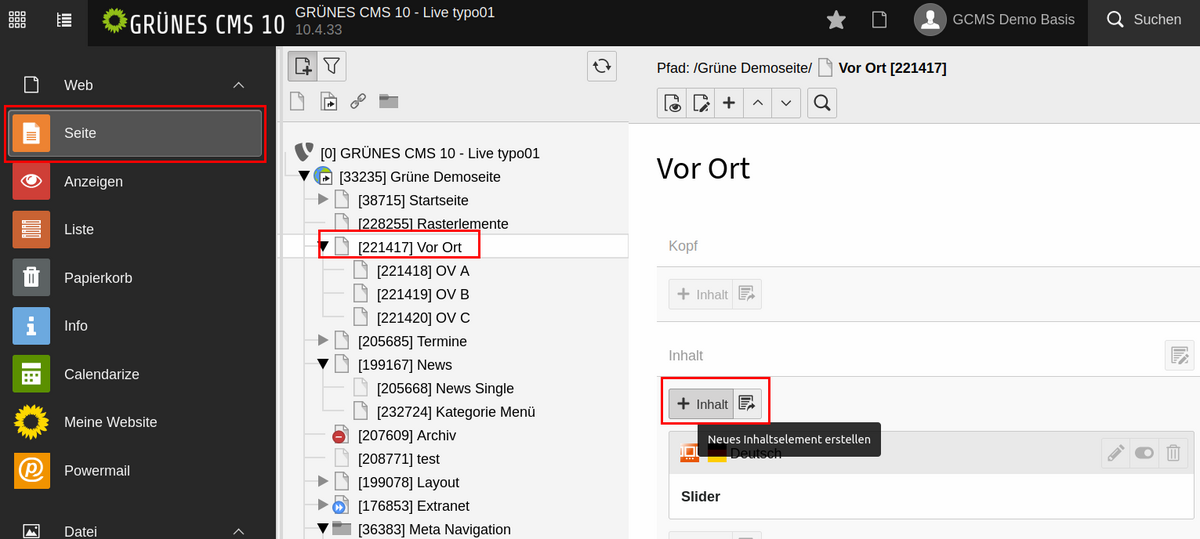Viewport: 1200px width, 539px height.
Task: Select page [221417] Vor Ort in tree
Action: [x=410, y=247]
